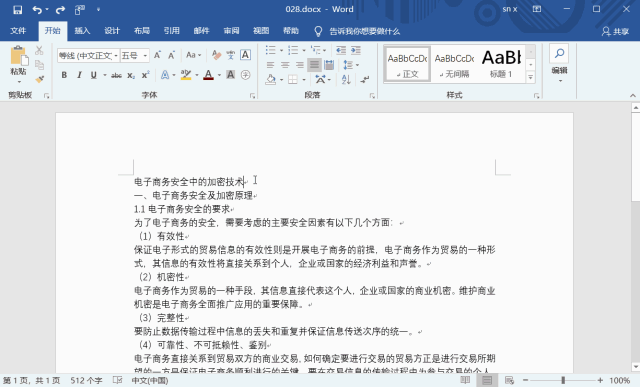Click the lightbulb Tell Me icon
The width and height of the screenshot is (640, 387).
point(318,31)
